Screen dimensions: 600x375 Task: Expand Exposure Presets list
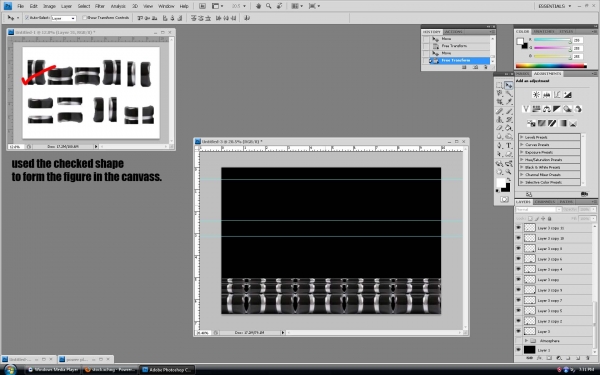coord(522,152)
